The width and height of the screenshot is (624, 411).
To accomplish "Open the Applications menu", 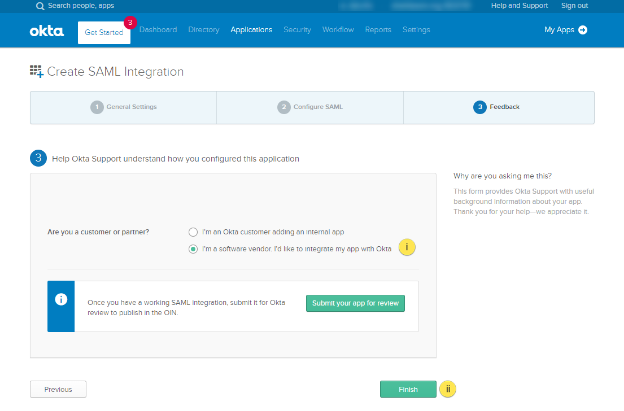I will click(x=252, y=29).
